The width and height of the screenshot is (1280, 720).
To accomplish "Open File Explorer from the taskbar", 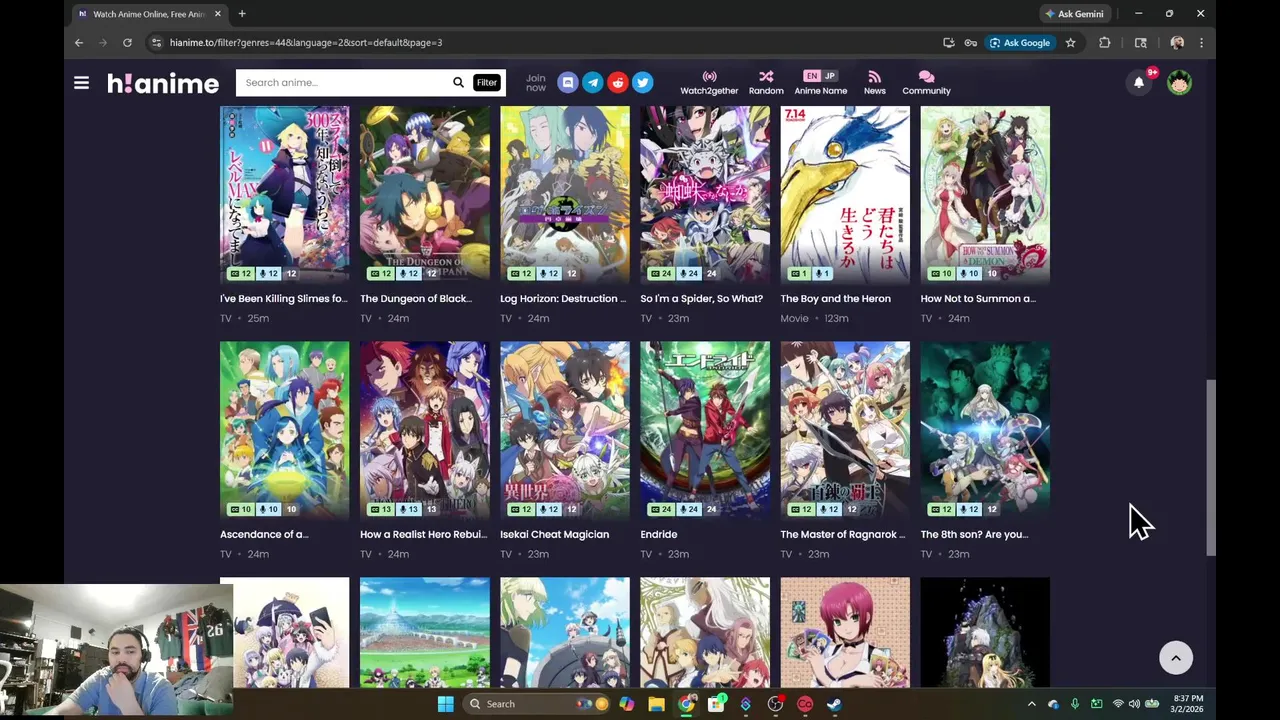I will coord(656,704).
